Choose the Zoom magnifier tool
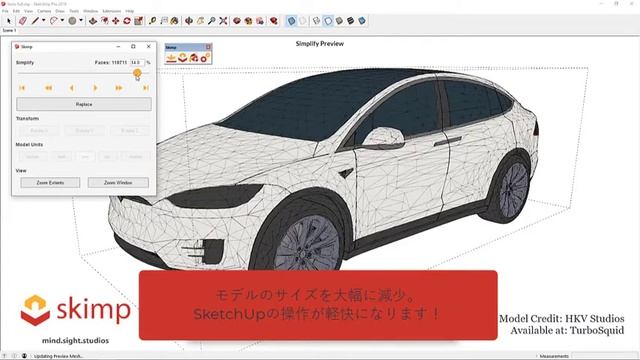Screen dimensions: 640x360 (x=211, y=21)
